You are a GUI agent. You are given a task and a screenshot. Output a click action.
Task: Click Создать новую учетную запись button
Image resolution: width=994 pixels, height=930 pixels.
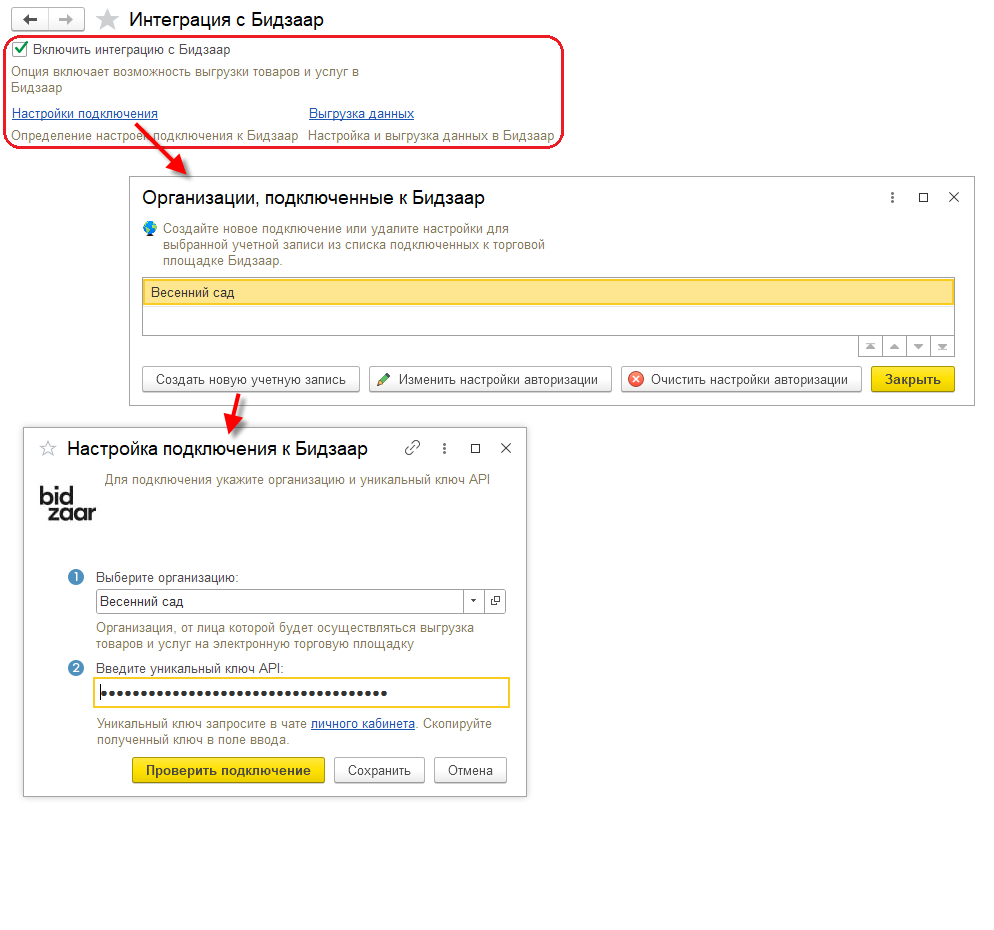(x=251, y=379)
